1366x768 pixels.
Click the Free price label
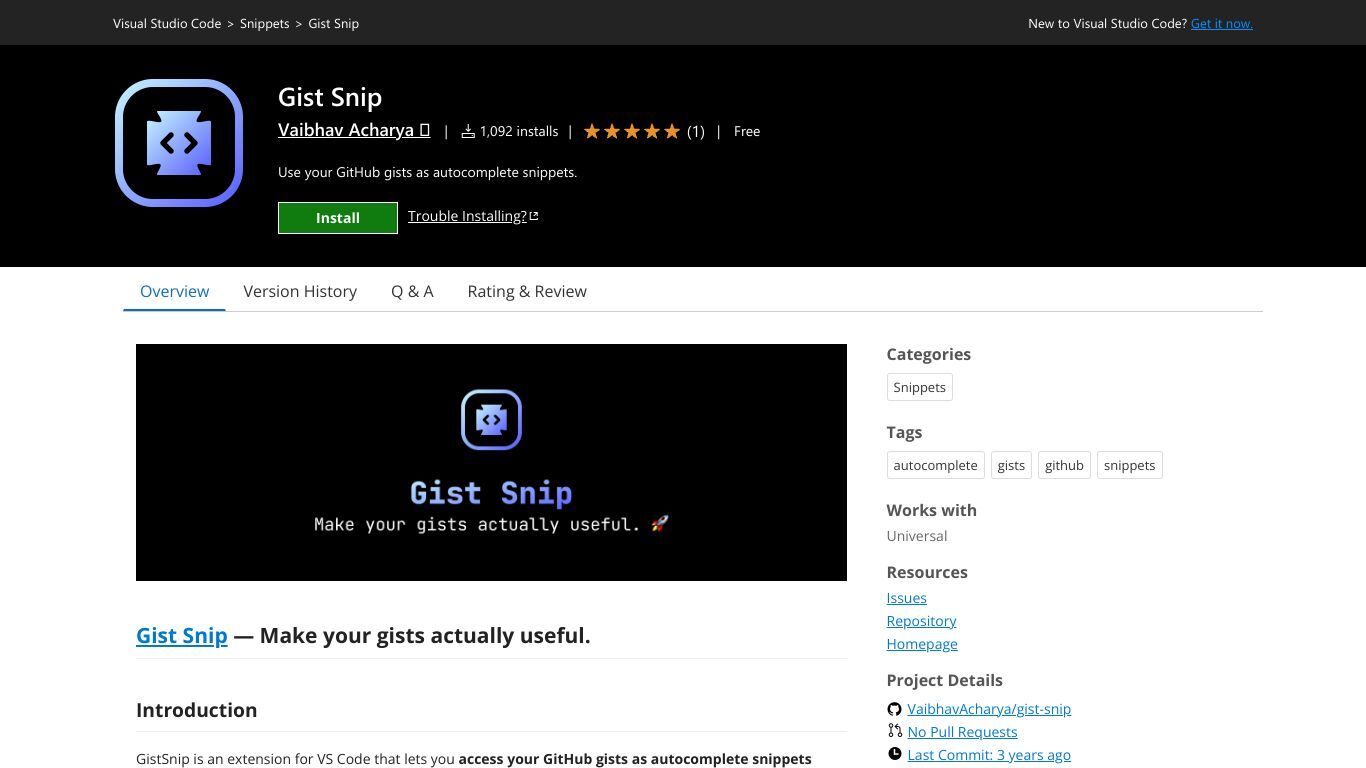(747, 131)
